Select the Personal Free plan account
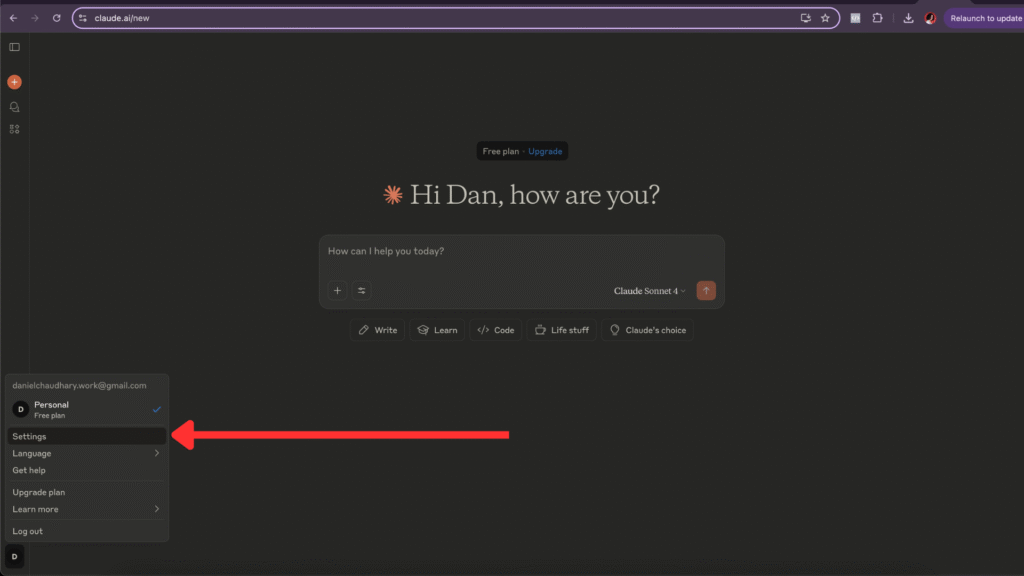Viewport: 1024px width, 576px height. (86, 409)
